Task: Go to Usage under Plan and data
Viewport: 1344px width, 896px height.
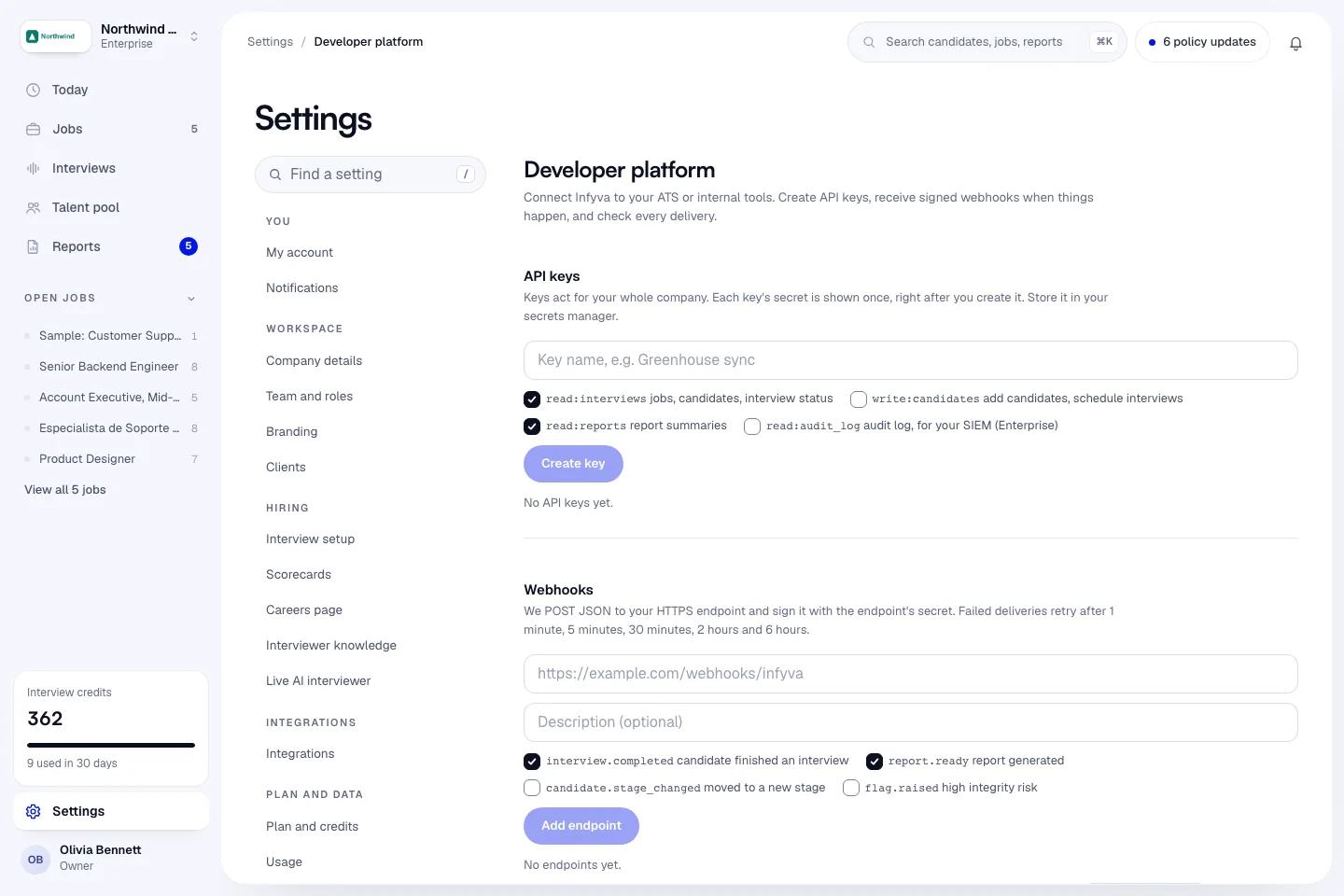Action: (284, 862)
